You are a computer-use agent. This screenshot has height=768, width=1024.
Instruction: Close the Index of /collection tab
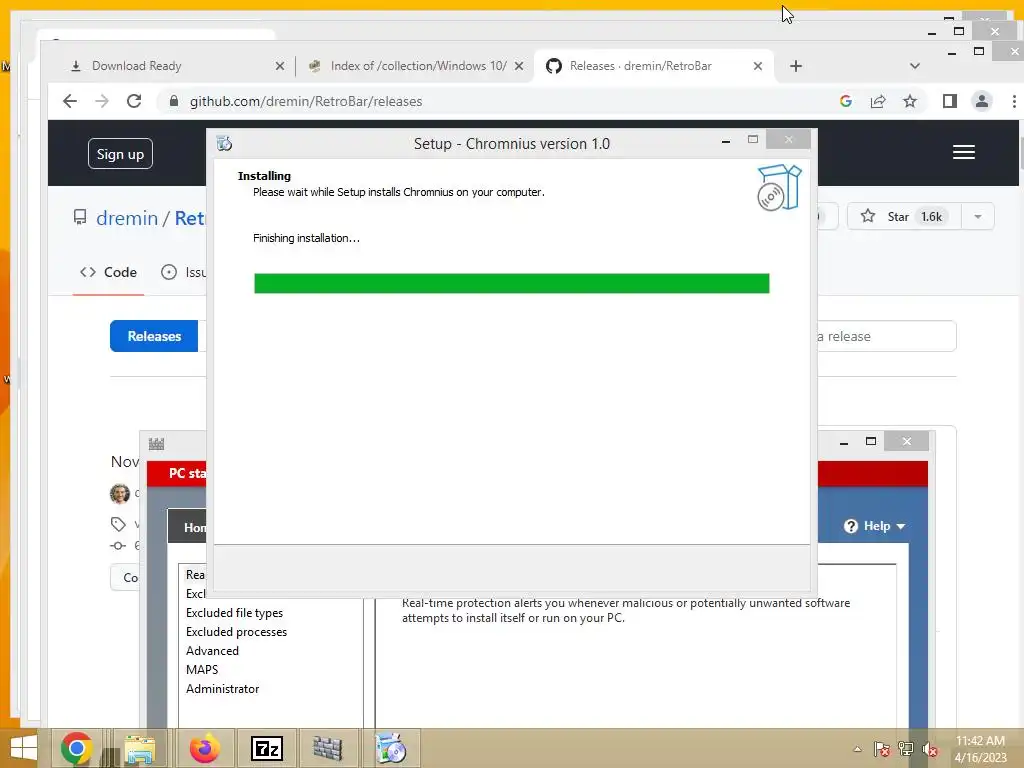tap(519, 66)
